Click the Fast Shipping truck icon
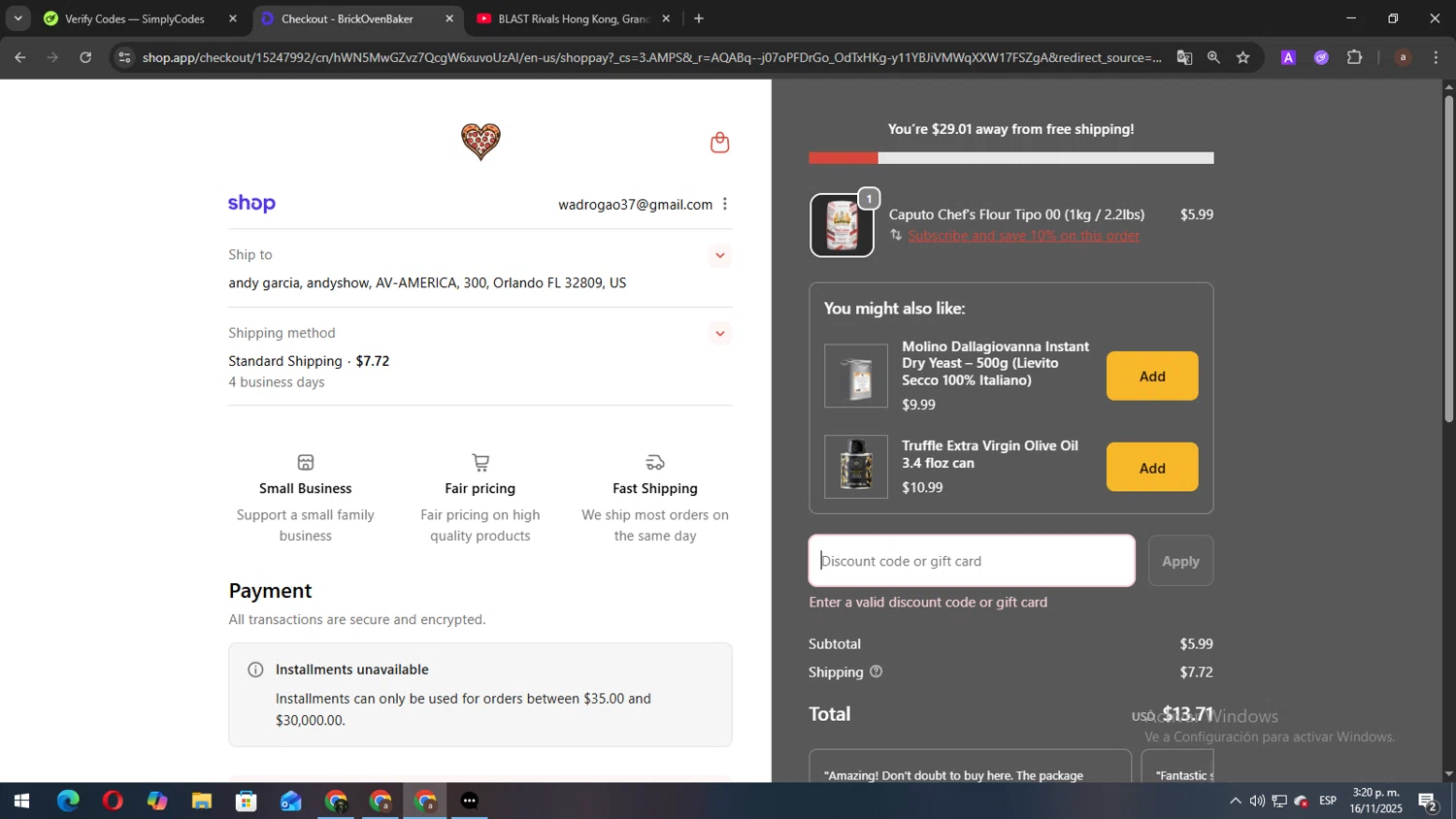The width and height of the screenshot is (1456, 819). [655, 462]
